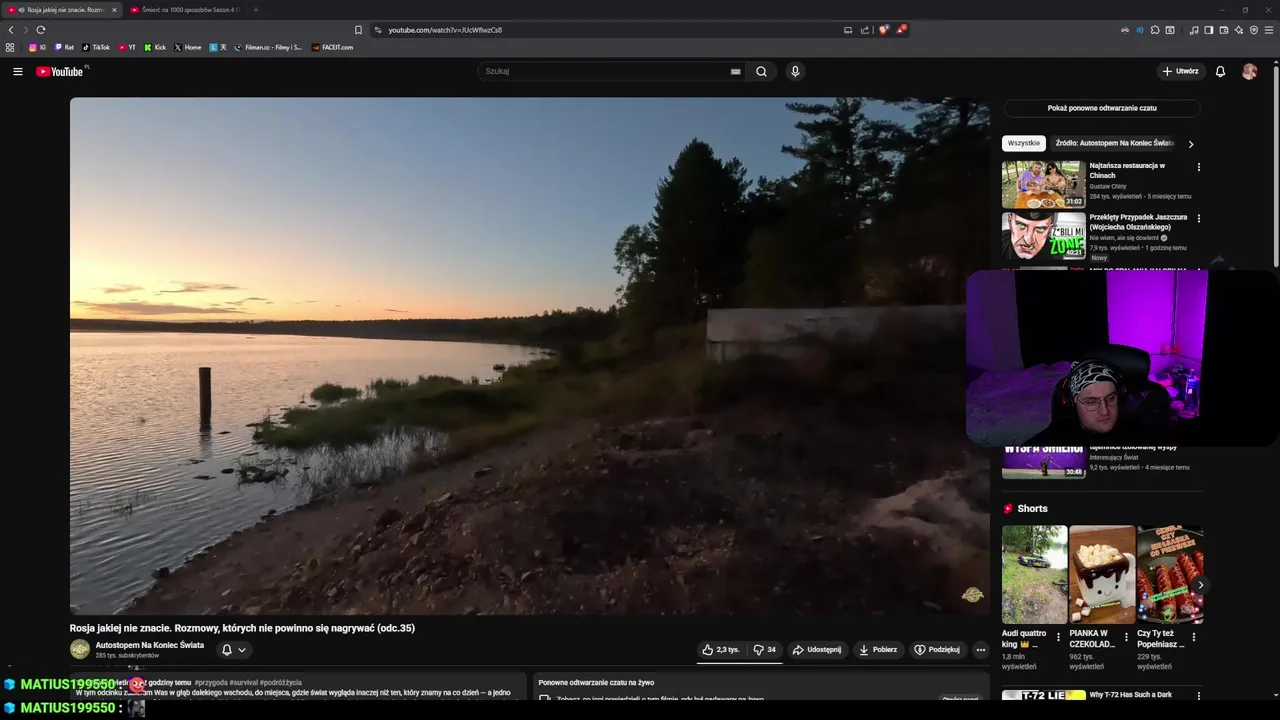Open the TikTok bookmark
Screen dimensions: 1280x720
coord(96,47)
